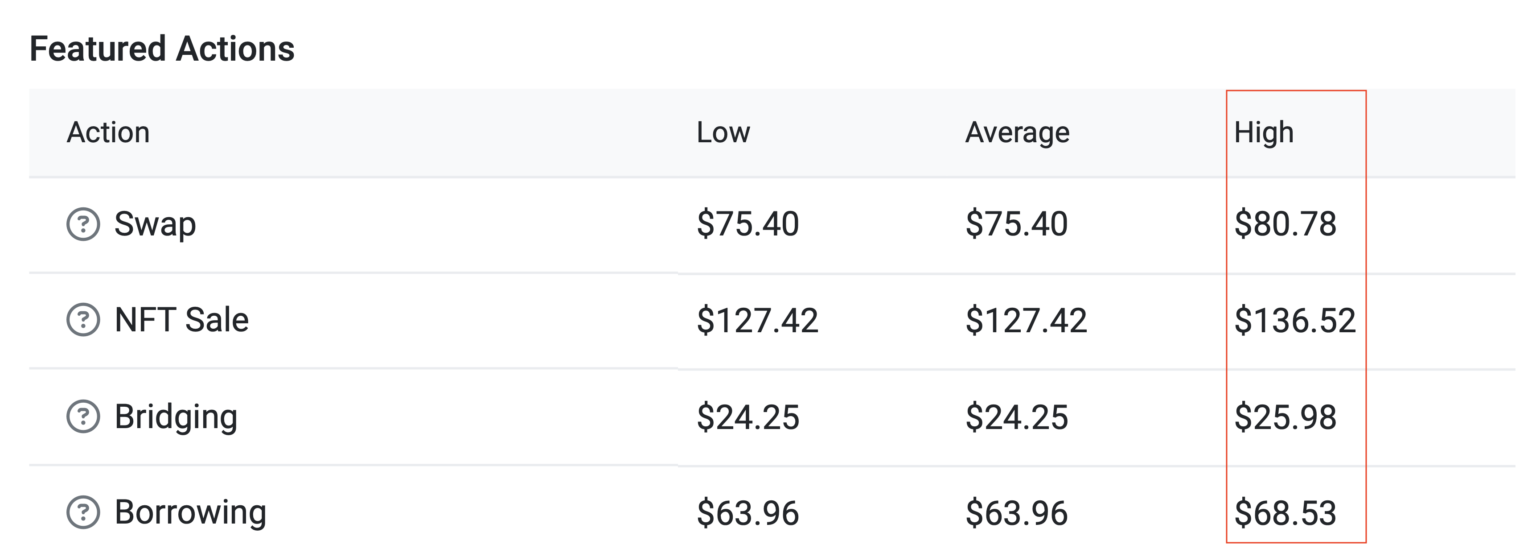Select the Average column header
Screen dimensions: 1536x553
pos(1017,133)
